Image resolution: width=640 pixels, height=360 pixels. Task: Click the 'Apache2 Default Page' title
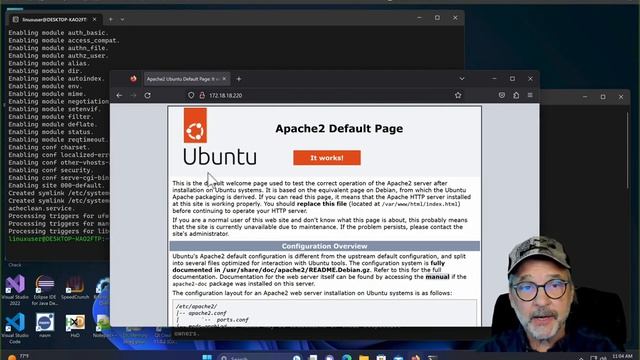click(339, 129)
